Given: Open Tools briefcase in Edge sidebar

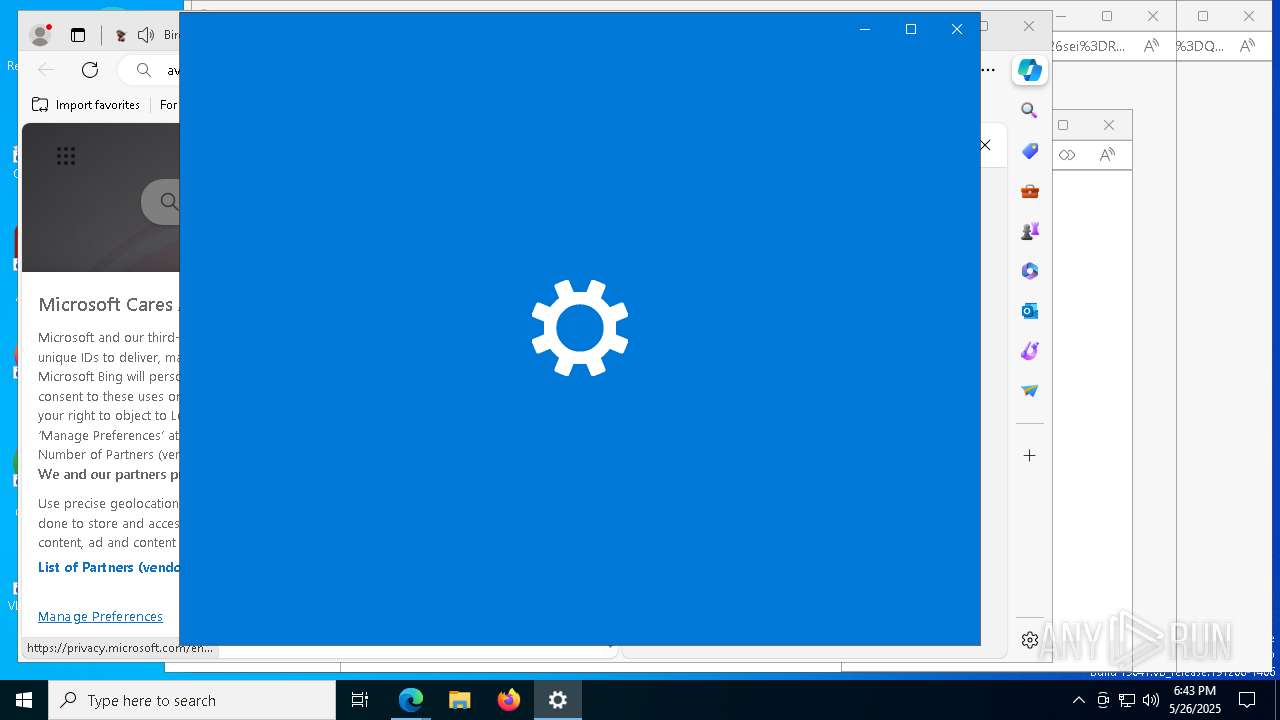Looking at the screenshot, I should click(x=1029, y=191).
